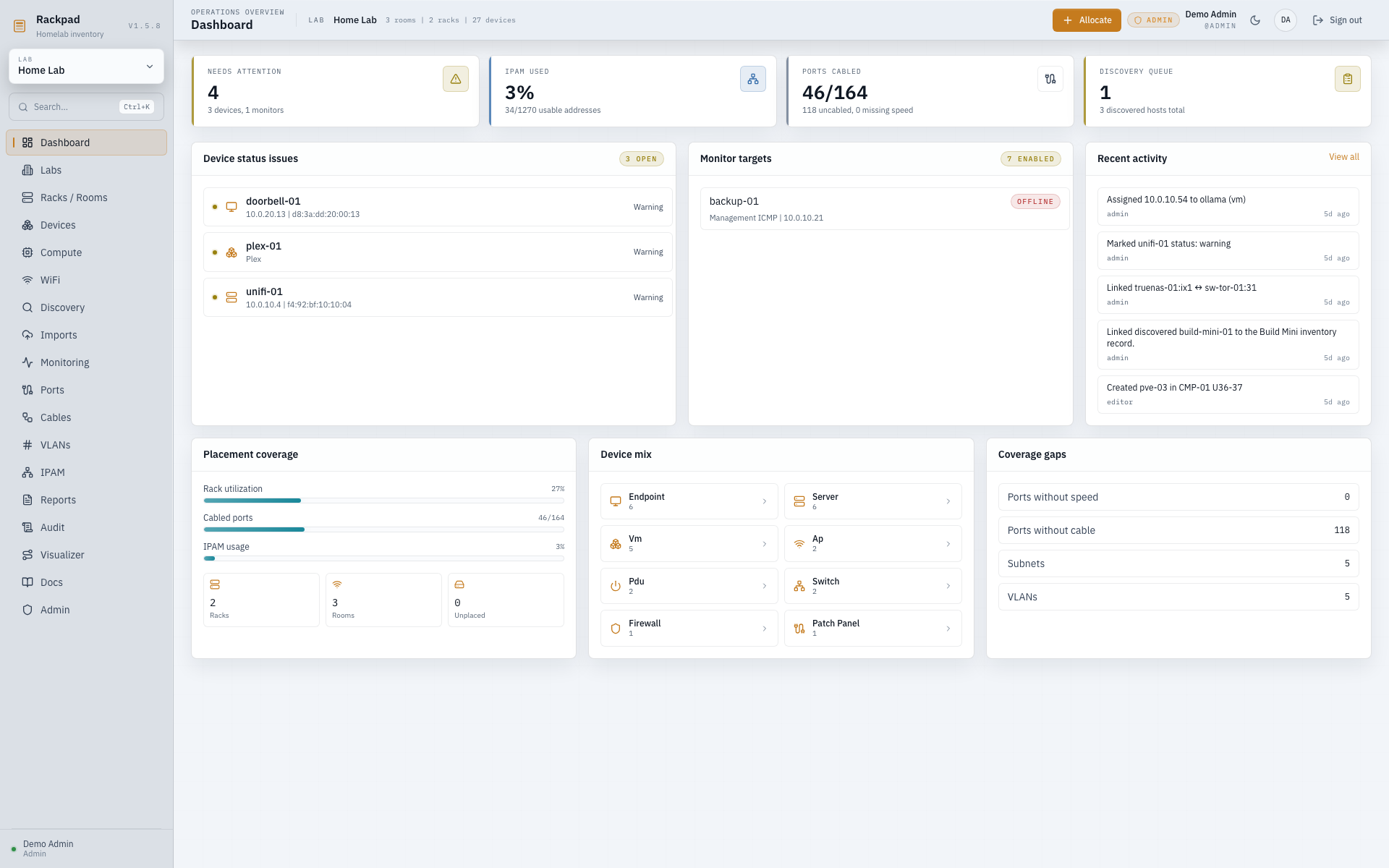
Task: Click the 7 ENABLED monitors badge
Action: [1030, 159]
